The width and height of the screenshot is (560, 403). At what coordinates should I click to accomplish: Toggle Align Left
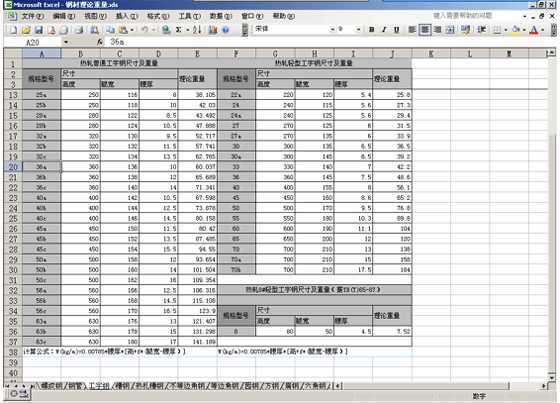click(412, 30)
